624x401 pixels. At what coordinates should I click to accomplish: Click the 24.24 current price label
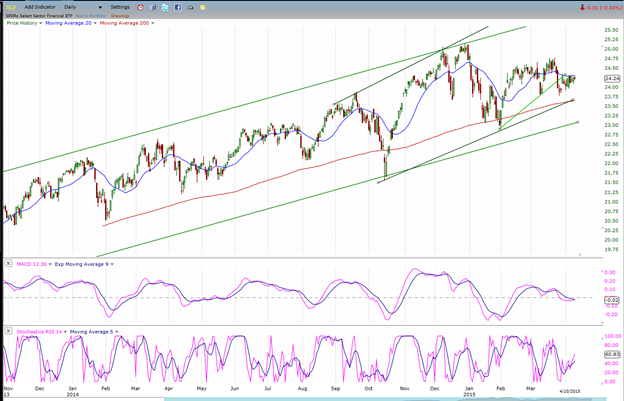pos(612,78)
